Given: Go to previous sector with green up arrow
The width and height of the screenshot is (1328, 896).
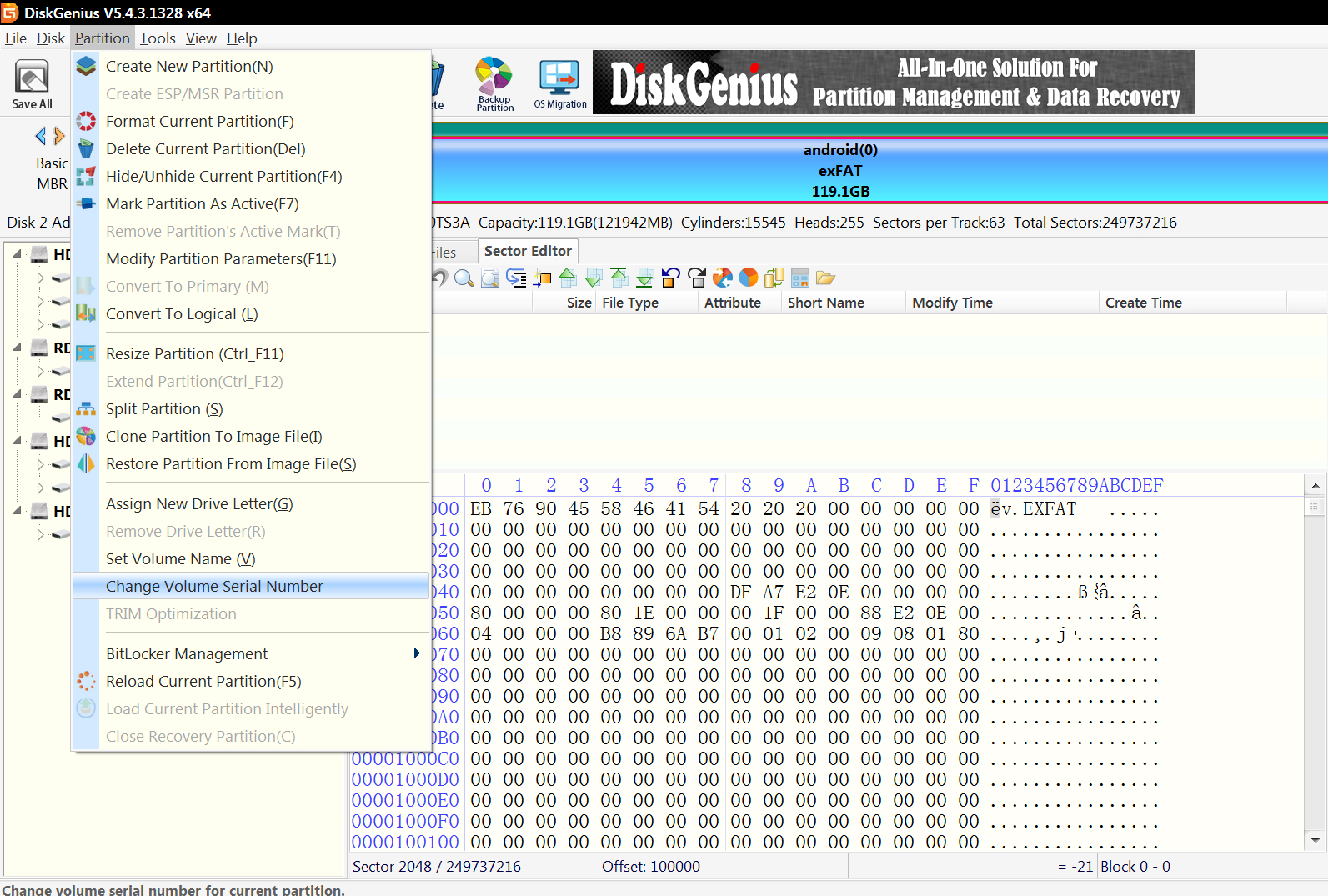Looking at the screenshot, I should coord(568,278).
